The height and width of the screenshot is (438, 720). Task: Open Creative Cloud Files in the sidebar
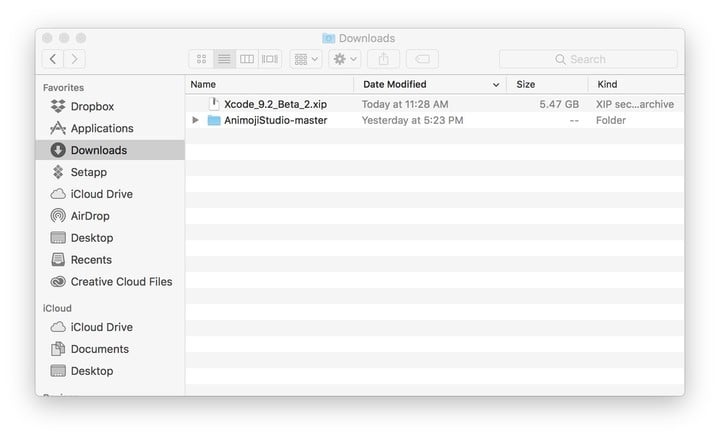click(x=110, y=282)
